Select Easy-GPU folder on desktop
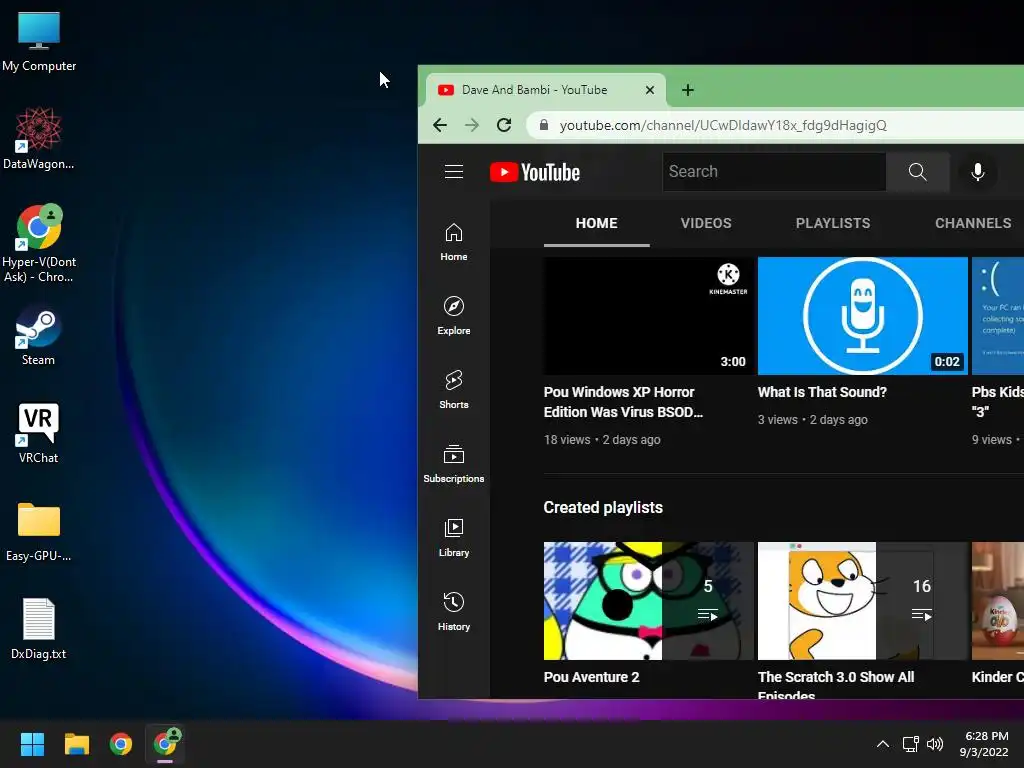This screenshot has height=768, width=1024. pyautogui.click(x=39, y=532)
